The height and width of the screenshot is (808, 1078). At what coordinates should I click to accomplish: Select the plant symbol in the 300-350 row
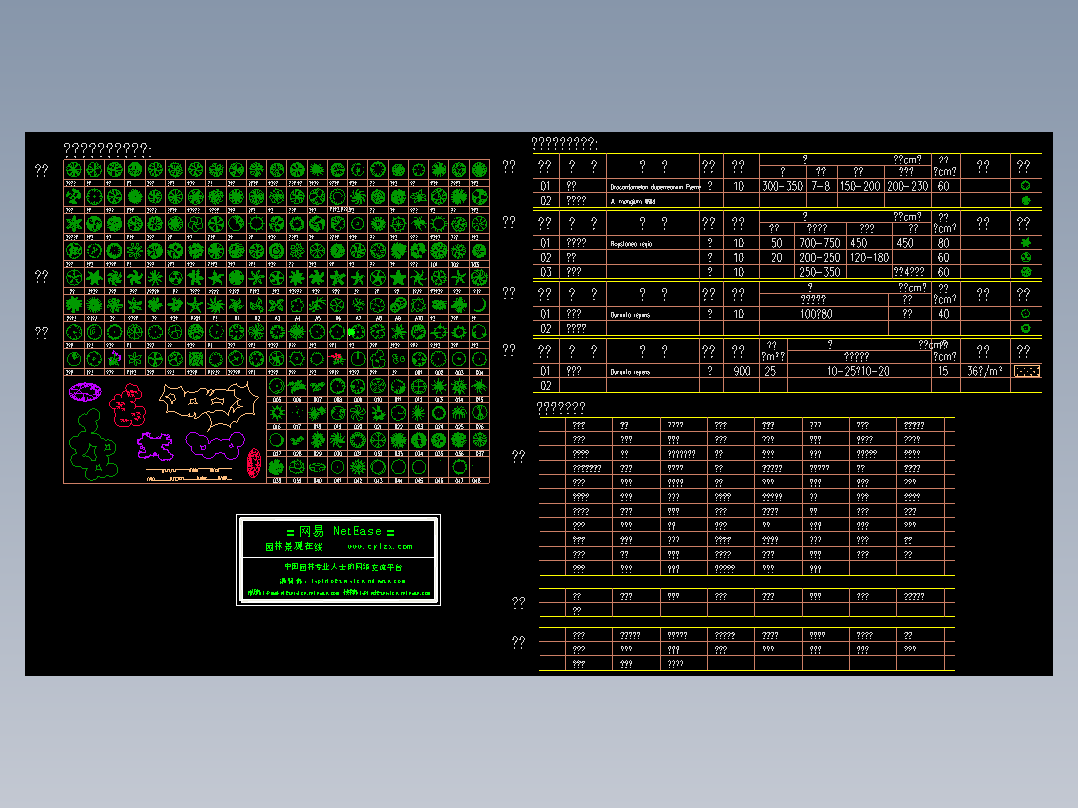pos(1026,186)
